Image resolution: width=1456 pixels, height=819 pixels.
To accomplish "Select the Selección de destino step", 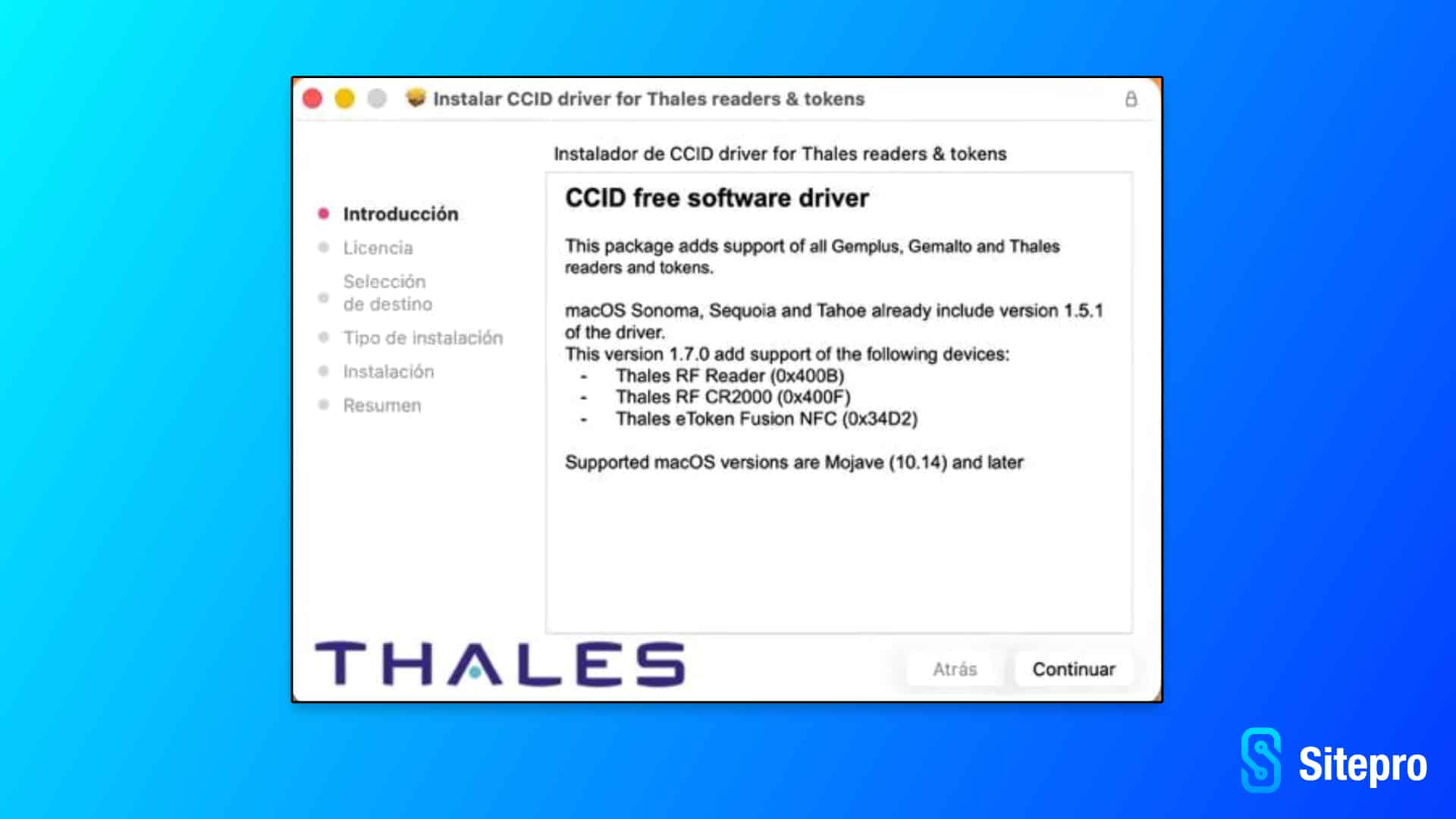I will [388, 293].
